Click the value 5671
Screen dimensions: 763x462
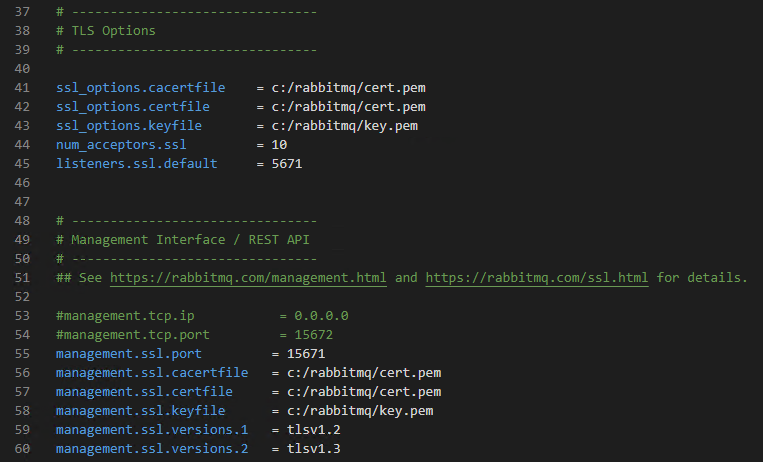286,163
